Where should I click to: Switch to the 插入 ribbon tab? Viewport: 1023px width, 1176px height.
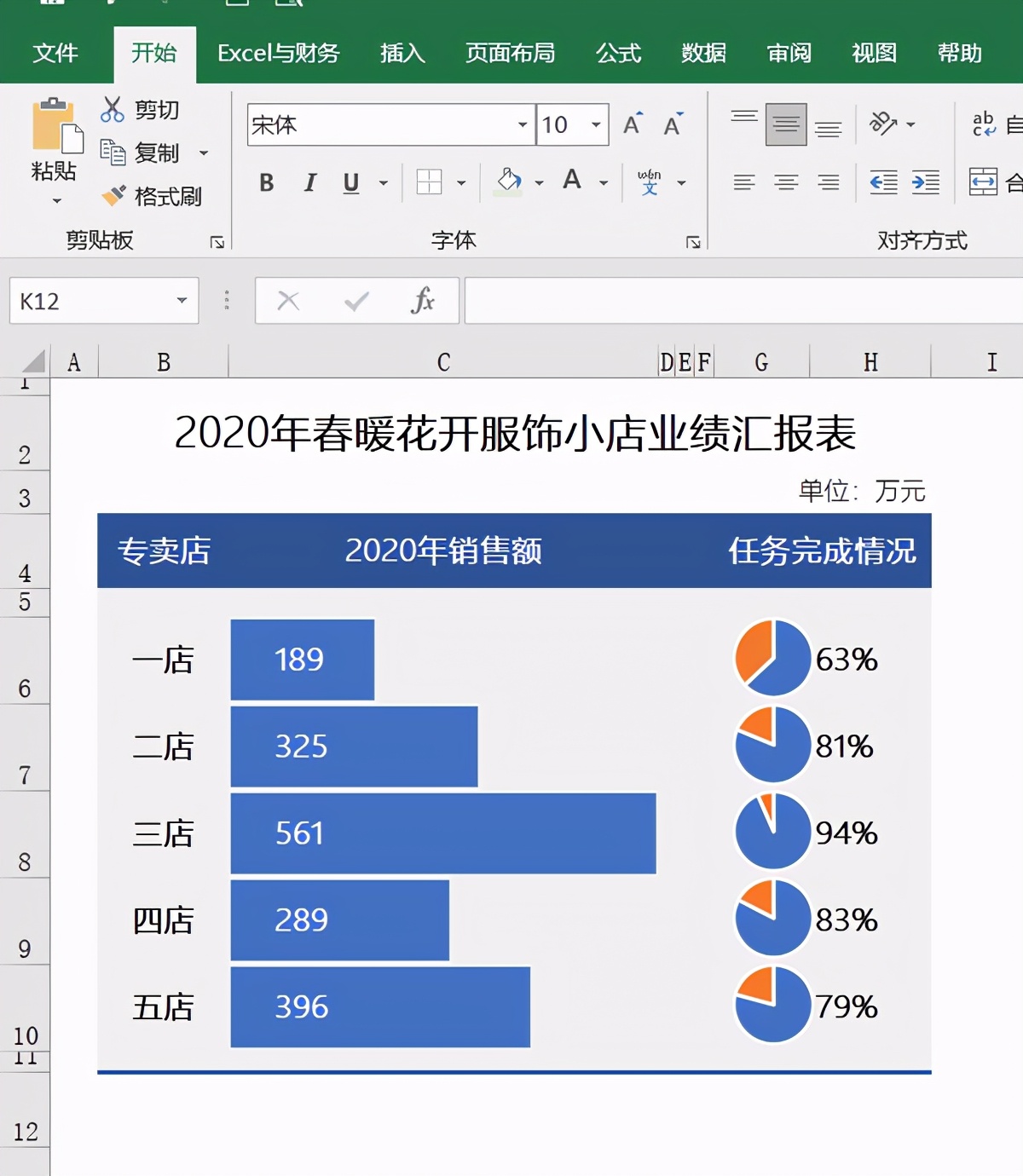click(x=401, y=53)
